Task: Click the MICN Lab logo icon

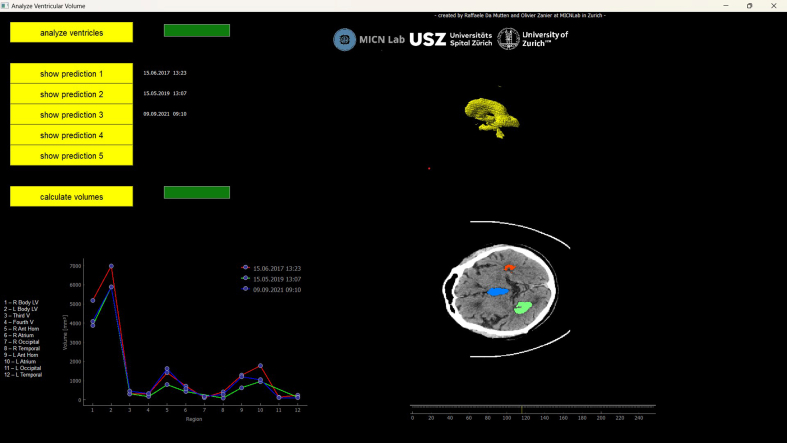Action: [344, 40]
